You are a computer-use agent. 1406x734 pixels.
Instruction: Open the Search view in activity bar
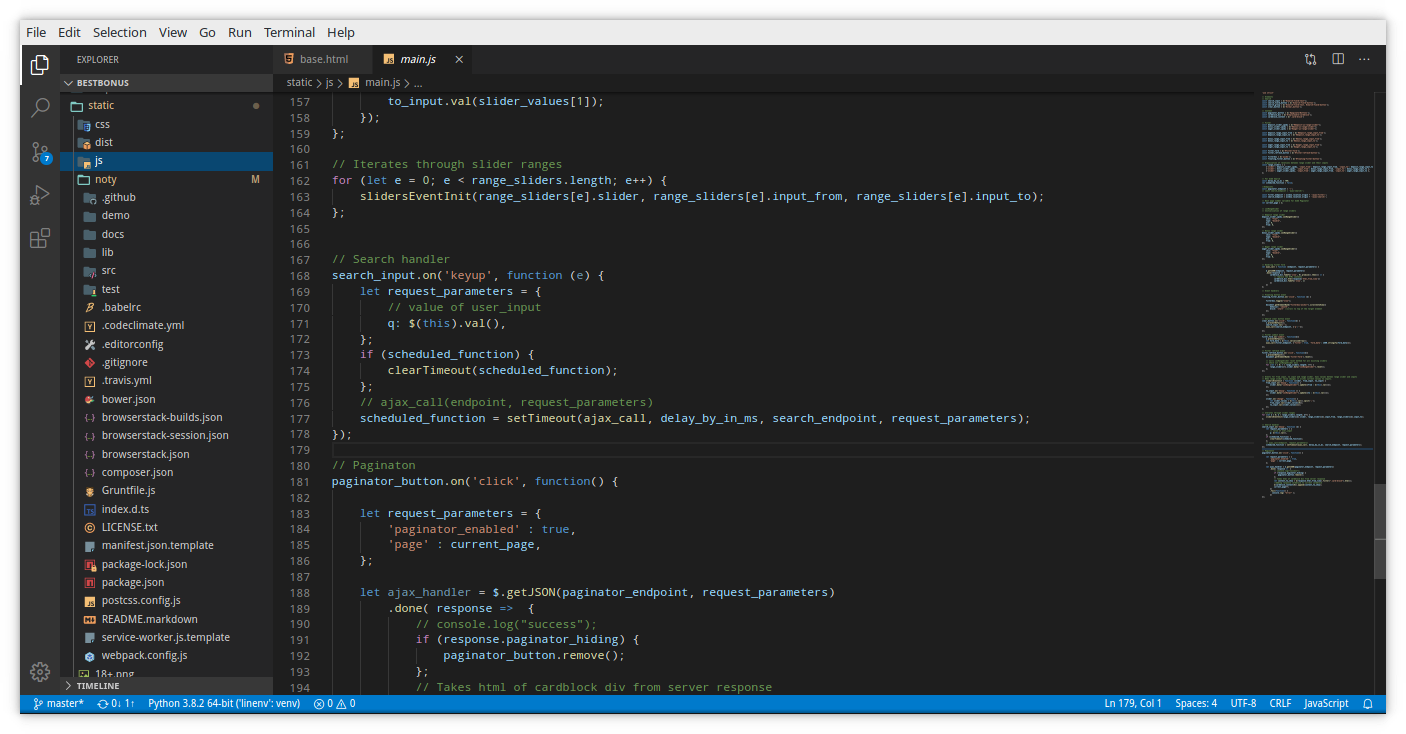coord(40,107)
